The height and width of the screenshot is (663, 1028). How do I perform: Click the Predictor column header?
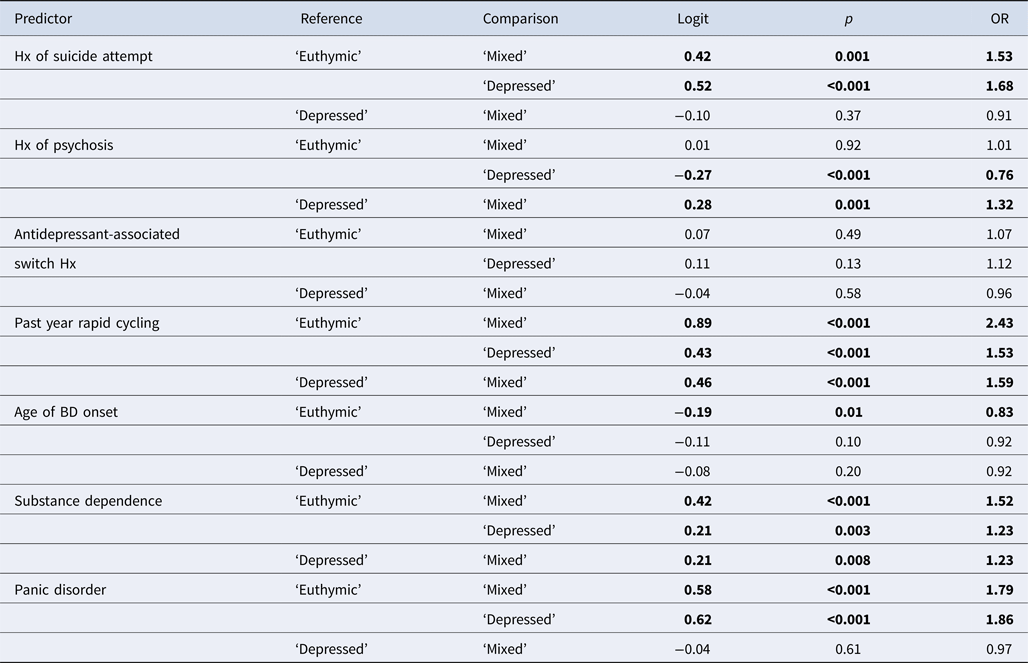(x=43, y=19)
